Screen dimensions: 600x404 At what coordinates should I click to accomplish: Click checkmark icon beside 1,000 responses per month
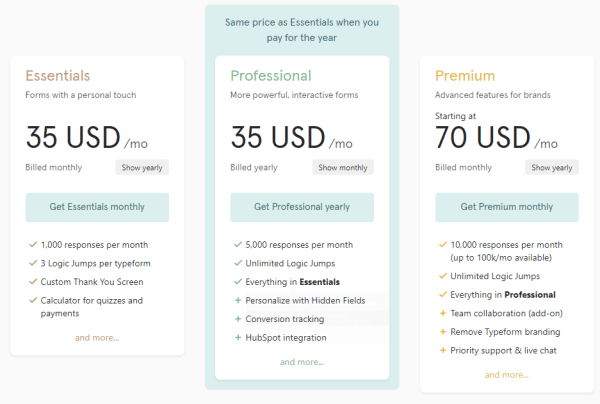33,244
